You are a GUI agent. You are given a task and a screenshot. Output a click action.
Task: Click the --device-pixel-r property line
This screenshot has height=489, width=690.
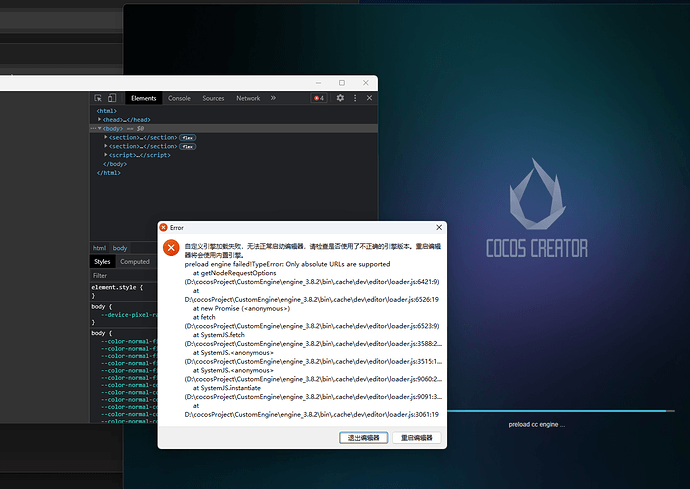click(129, 315)
